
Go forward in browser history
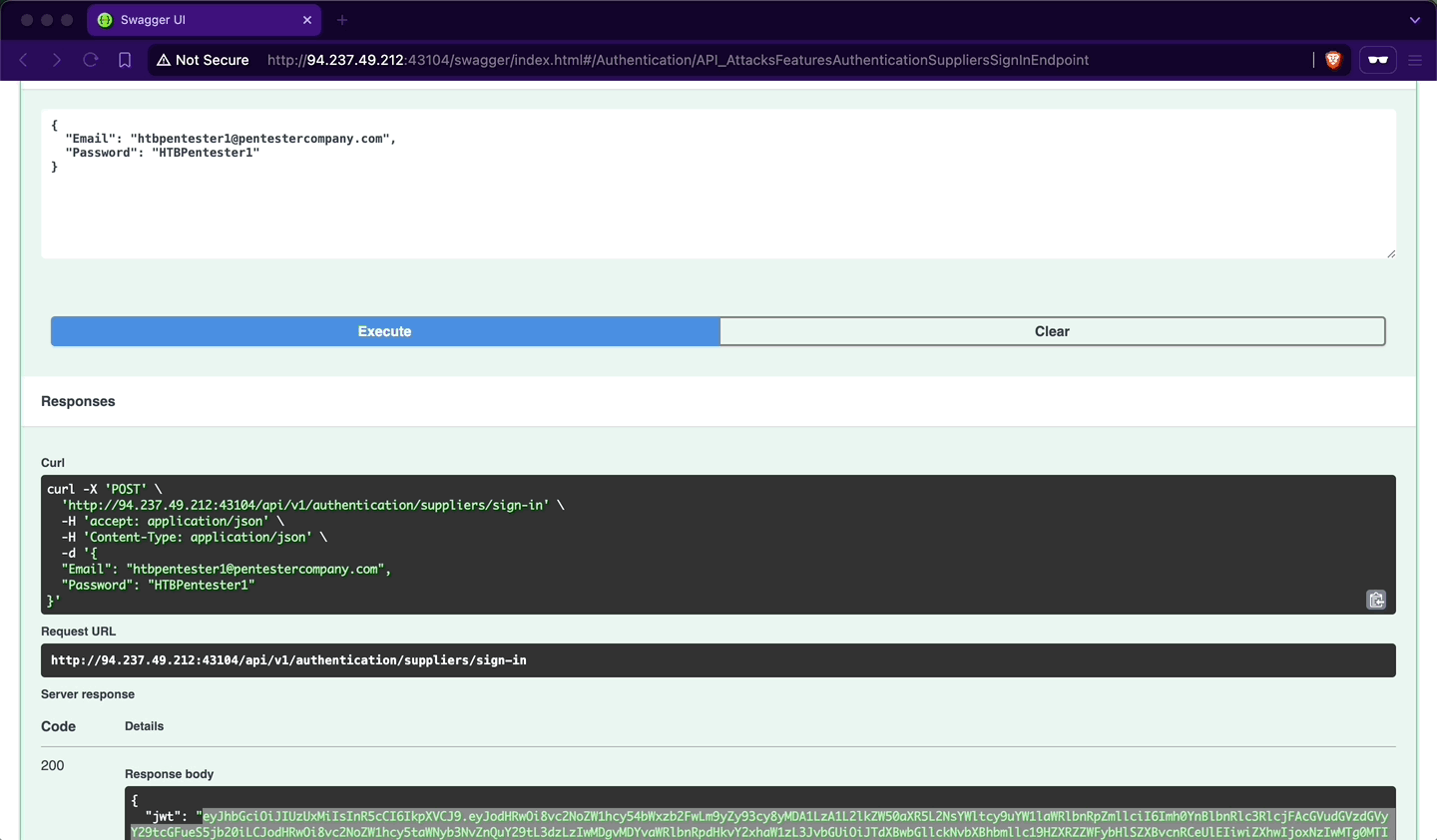click(x=57, y=60)
